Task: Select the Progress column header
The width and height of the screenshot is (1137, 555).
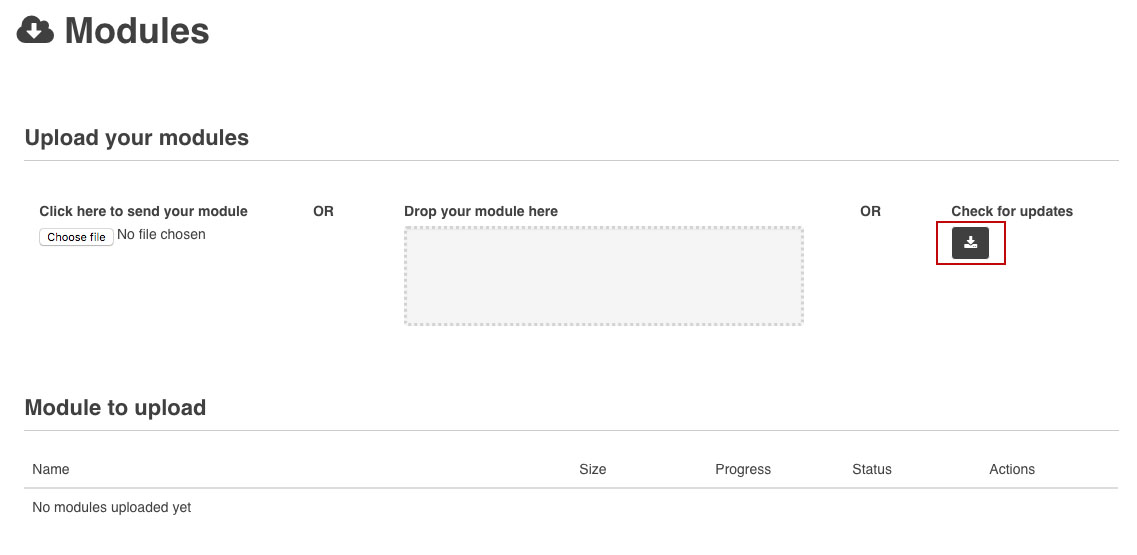Action: click(743, 469)
